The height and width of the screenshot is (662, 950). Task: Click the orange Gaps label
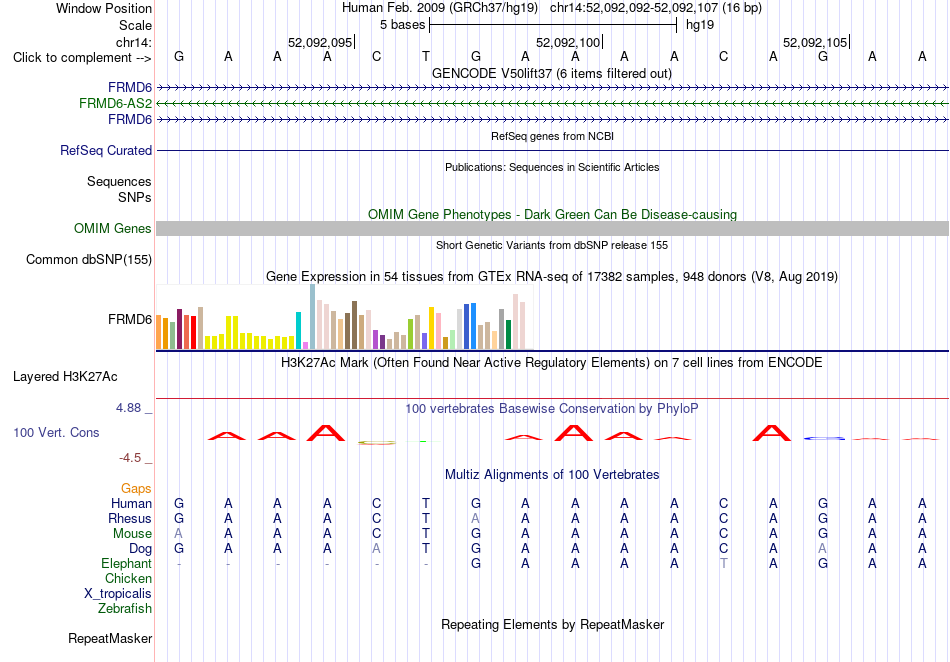(136, 488)
